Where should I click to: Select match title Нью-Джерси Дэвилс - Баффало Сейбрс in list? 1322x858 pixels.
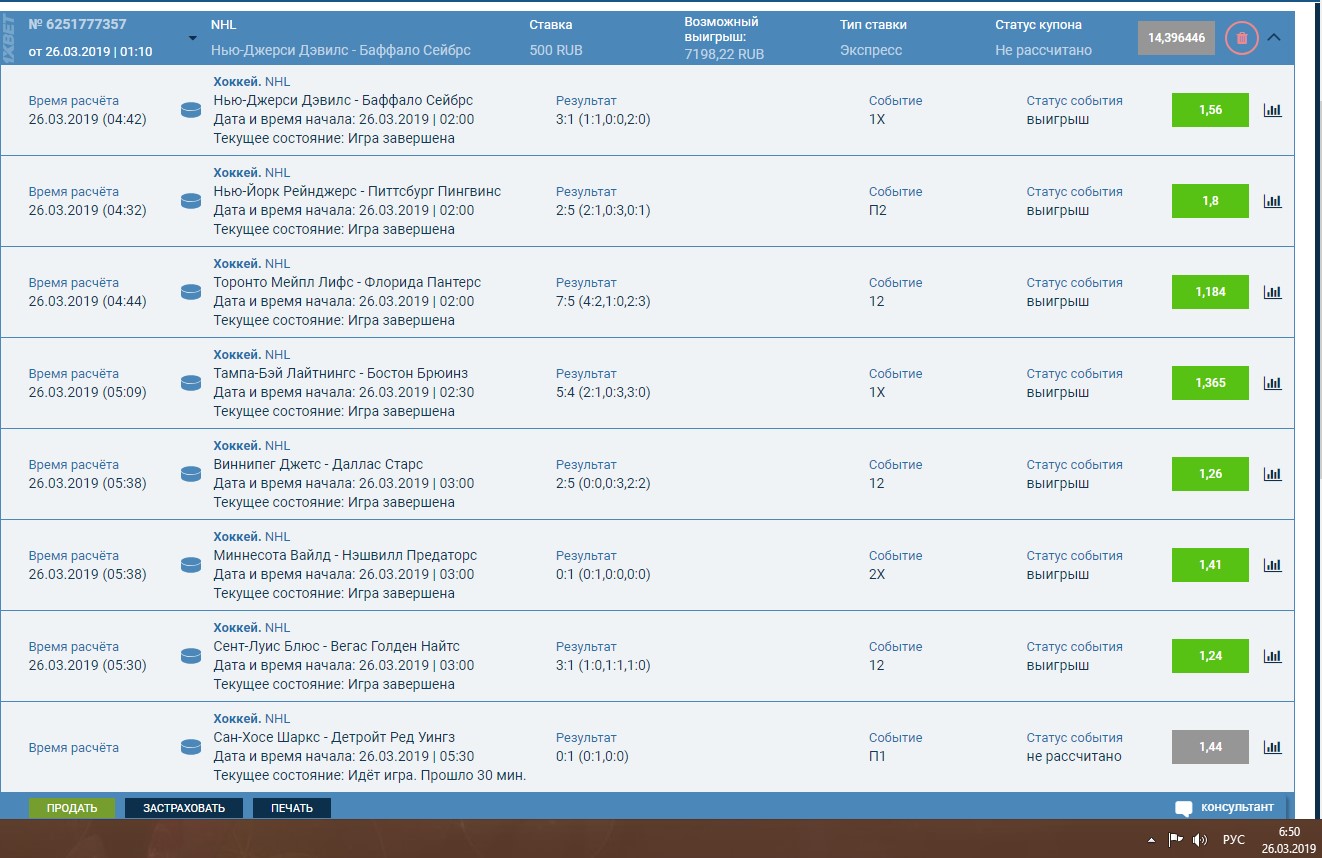pos(343,100)
